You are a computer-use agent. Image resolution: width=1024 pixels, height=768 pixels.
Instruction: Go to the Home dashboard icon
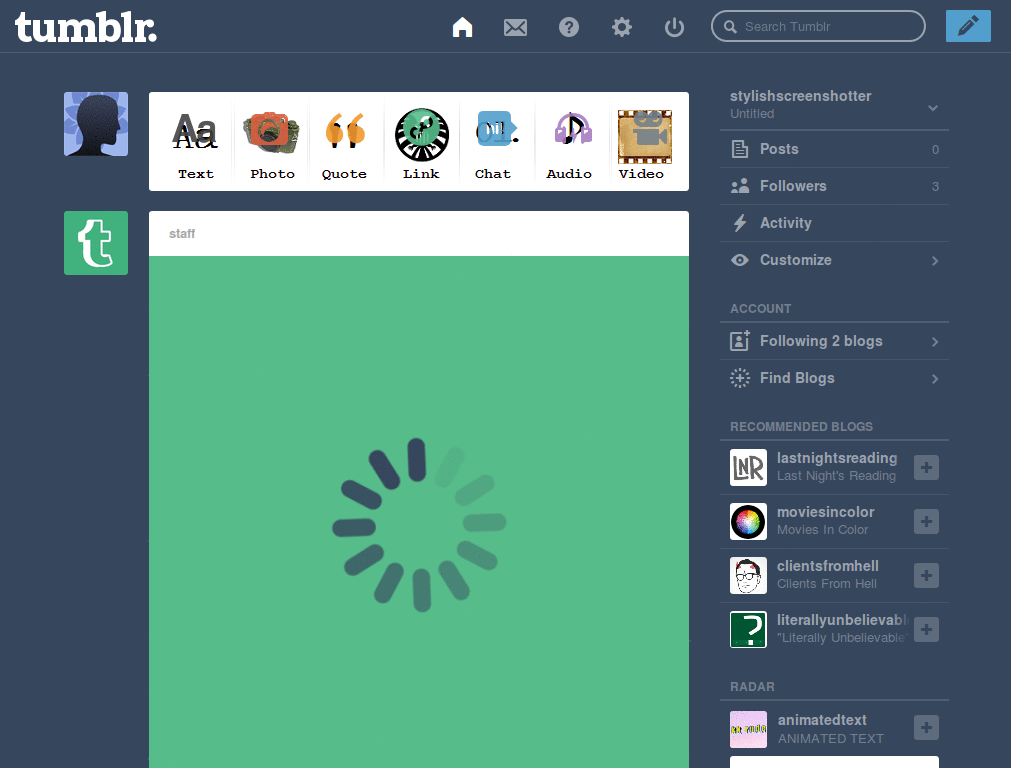pyautogui.click(x=462, y=27)
